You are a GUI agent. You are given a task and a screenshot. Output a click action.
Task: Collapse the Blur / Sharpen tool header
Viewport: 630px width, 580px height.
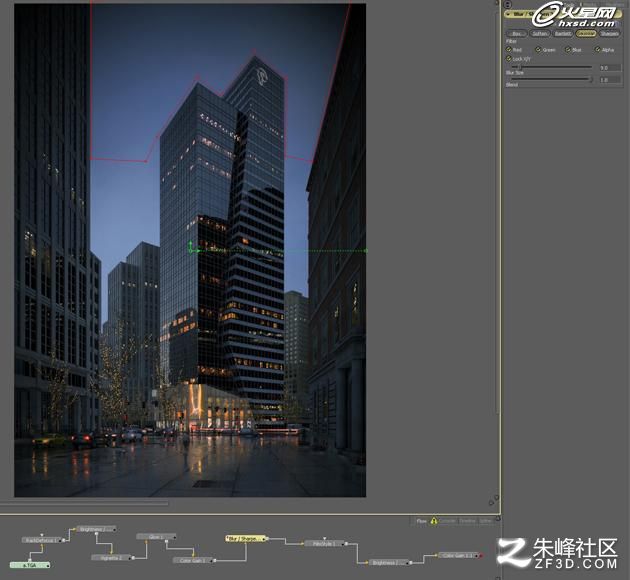click(x=509, y=14)
